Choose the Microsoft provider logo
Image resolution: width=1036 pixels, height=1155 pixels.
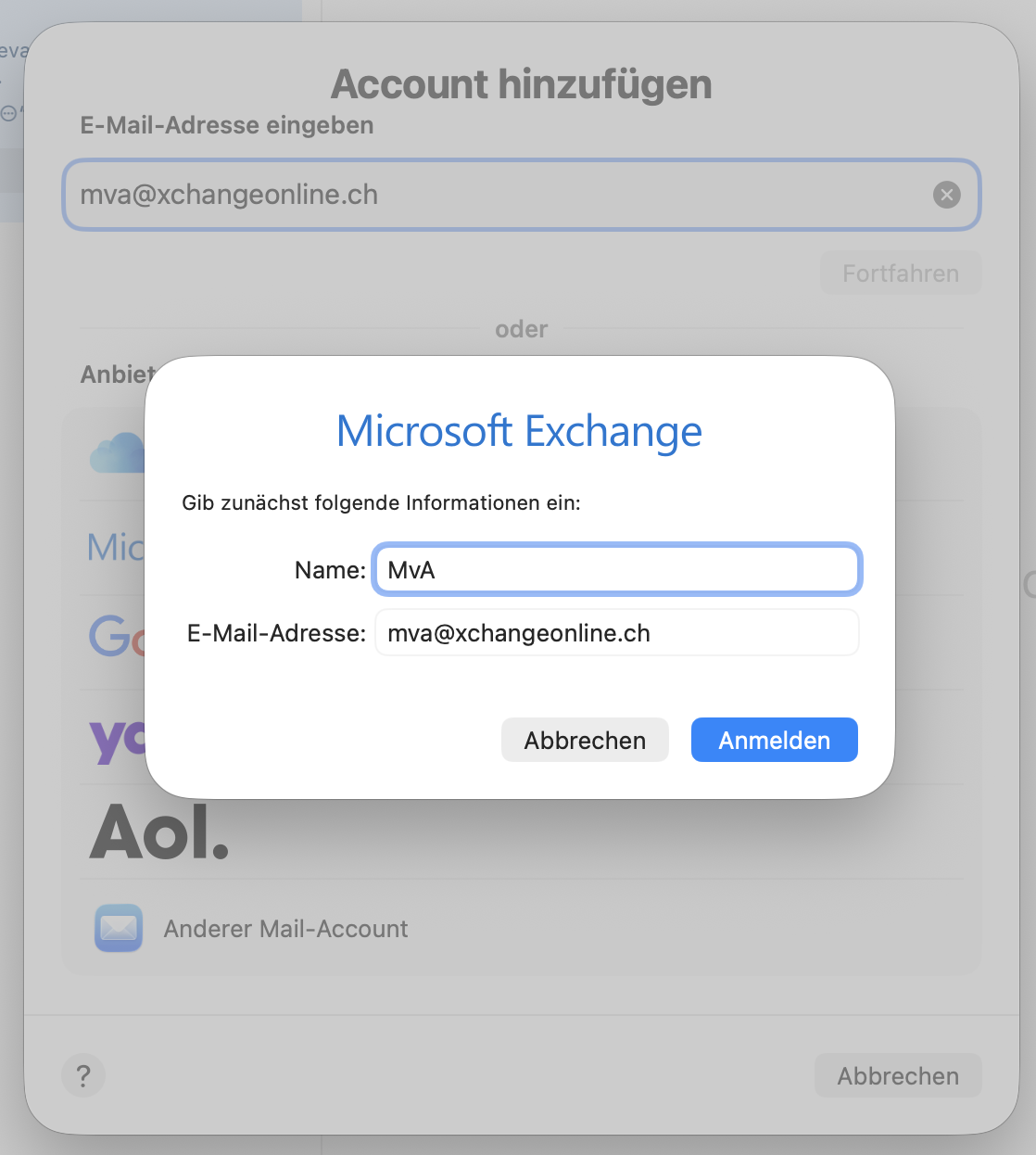pyautogui.click(x=115, y=548)
